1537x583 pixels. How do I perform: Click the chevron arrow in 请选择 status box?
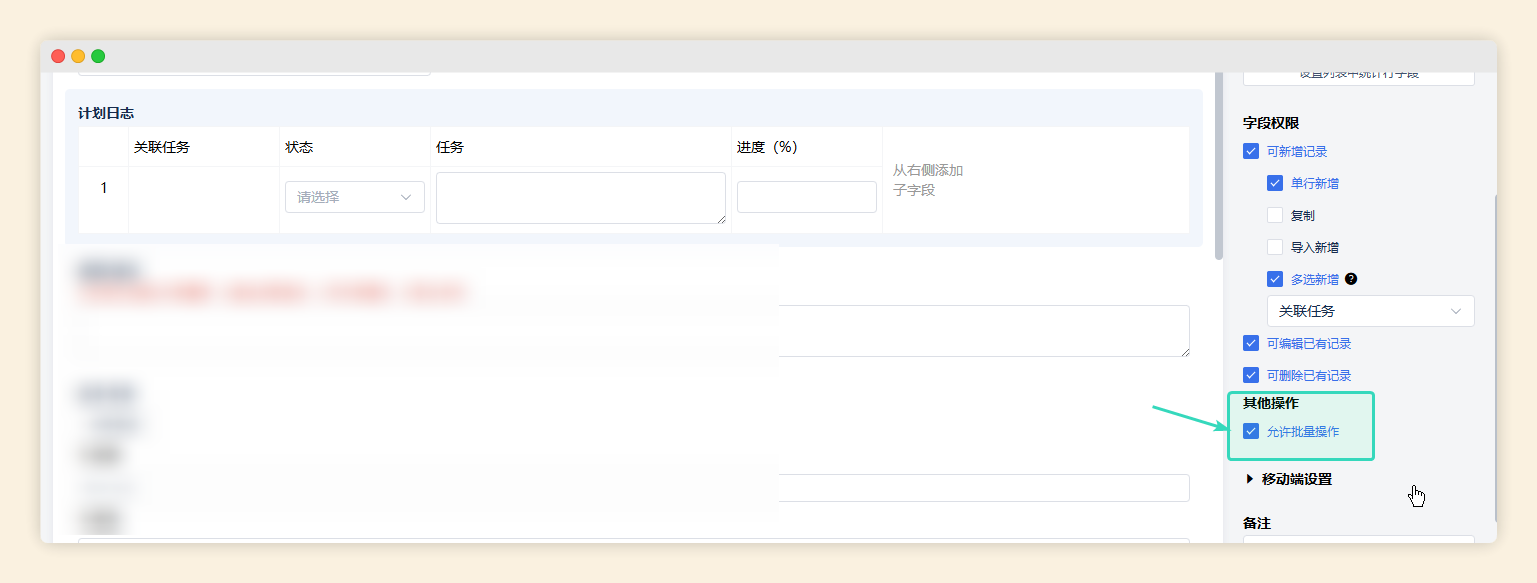[x=406, y=197]
